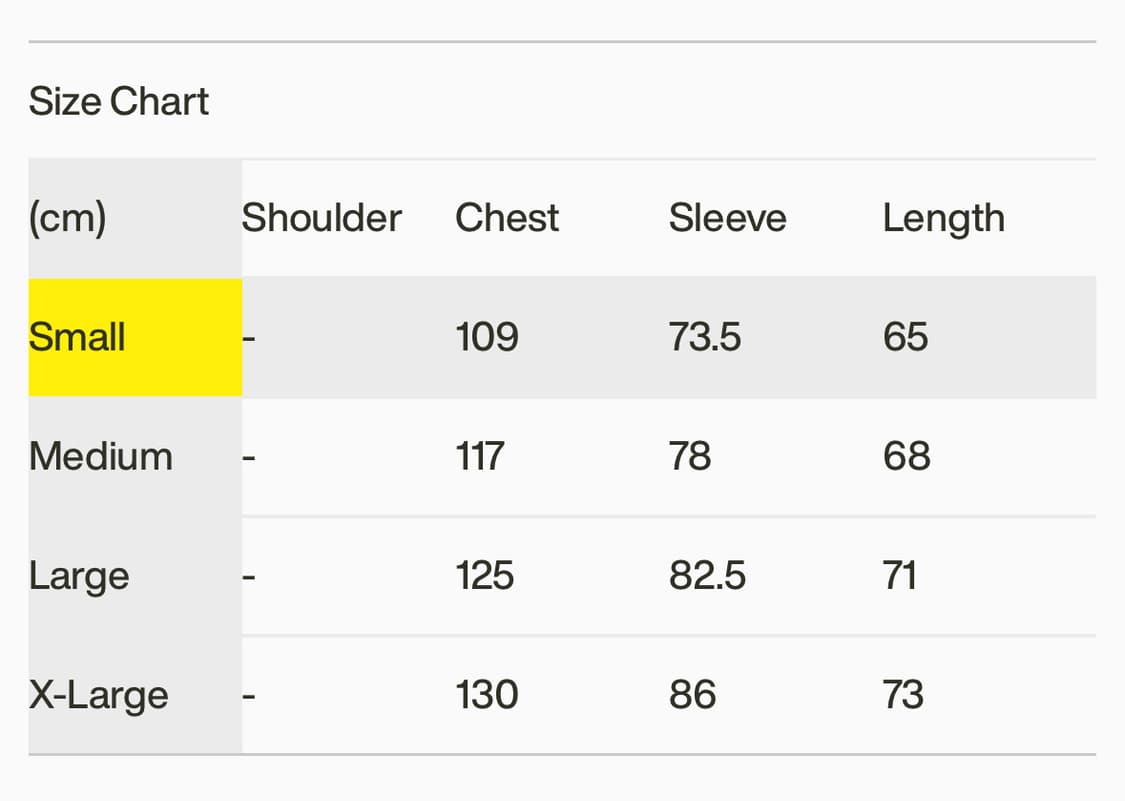
Task: Click the Size Chart heading
Action: click(x=119, y=102)
